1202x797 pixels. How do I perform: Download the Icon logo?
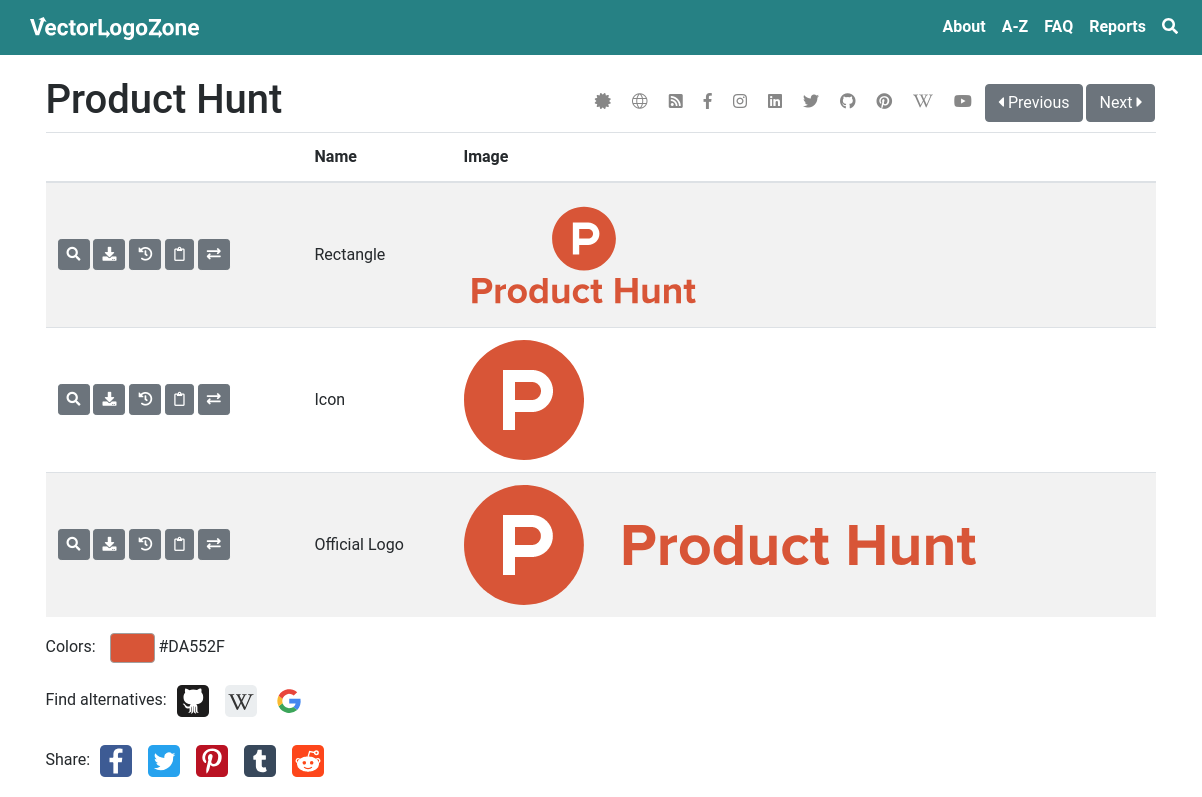click(x=109, y=400)
